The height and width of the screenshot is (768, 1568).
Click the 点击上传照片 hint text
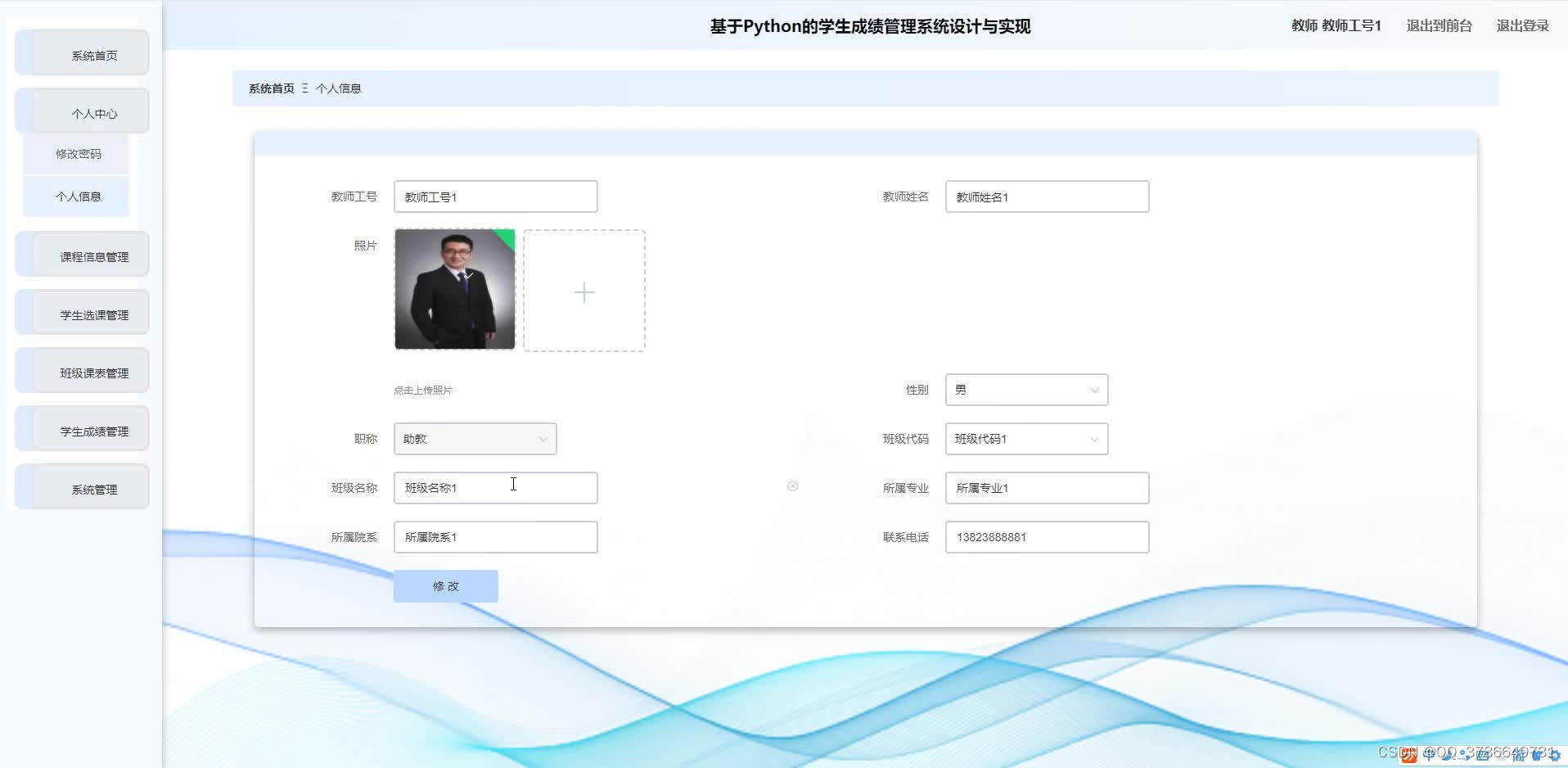423,391
